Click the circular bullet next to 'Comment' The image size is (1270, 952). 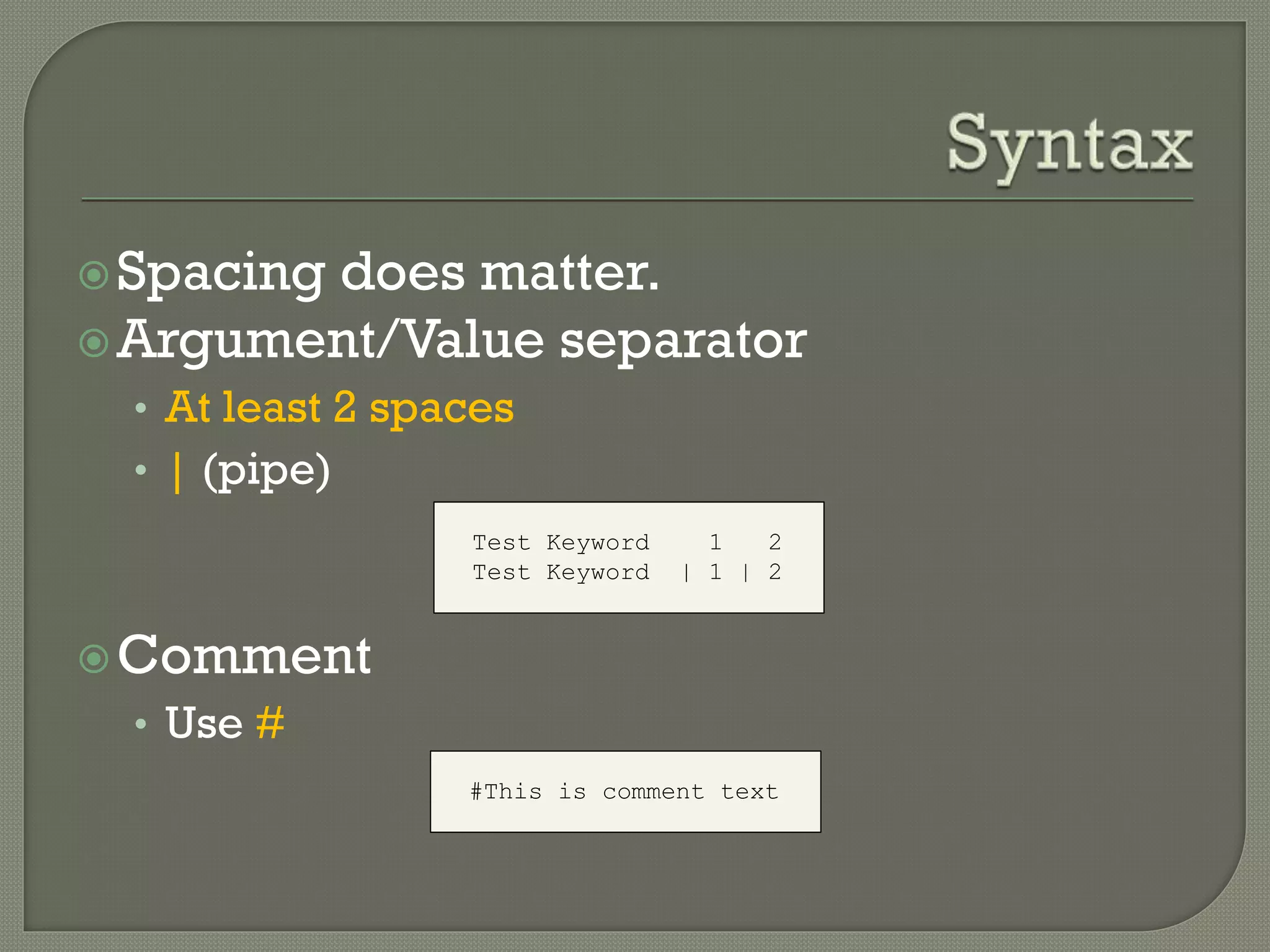[94, 659]
